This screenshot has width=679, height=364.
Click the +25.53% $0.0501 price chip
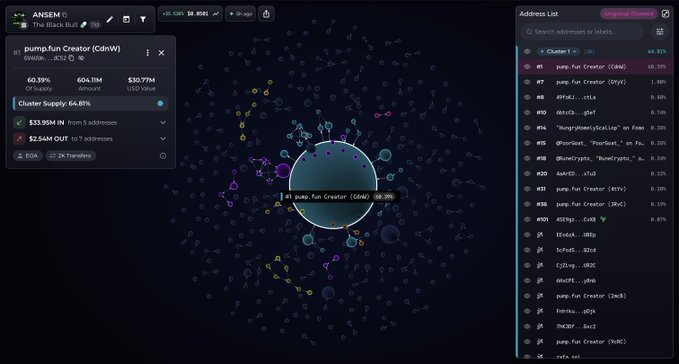click(x=191, y=14)
